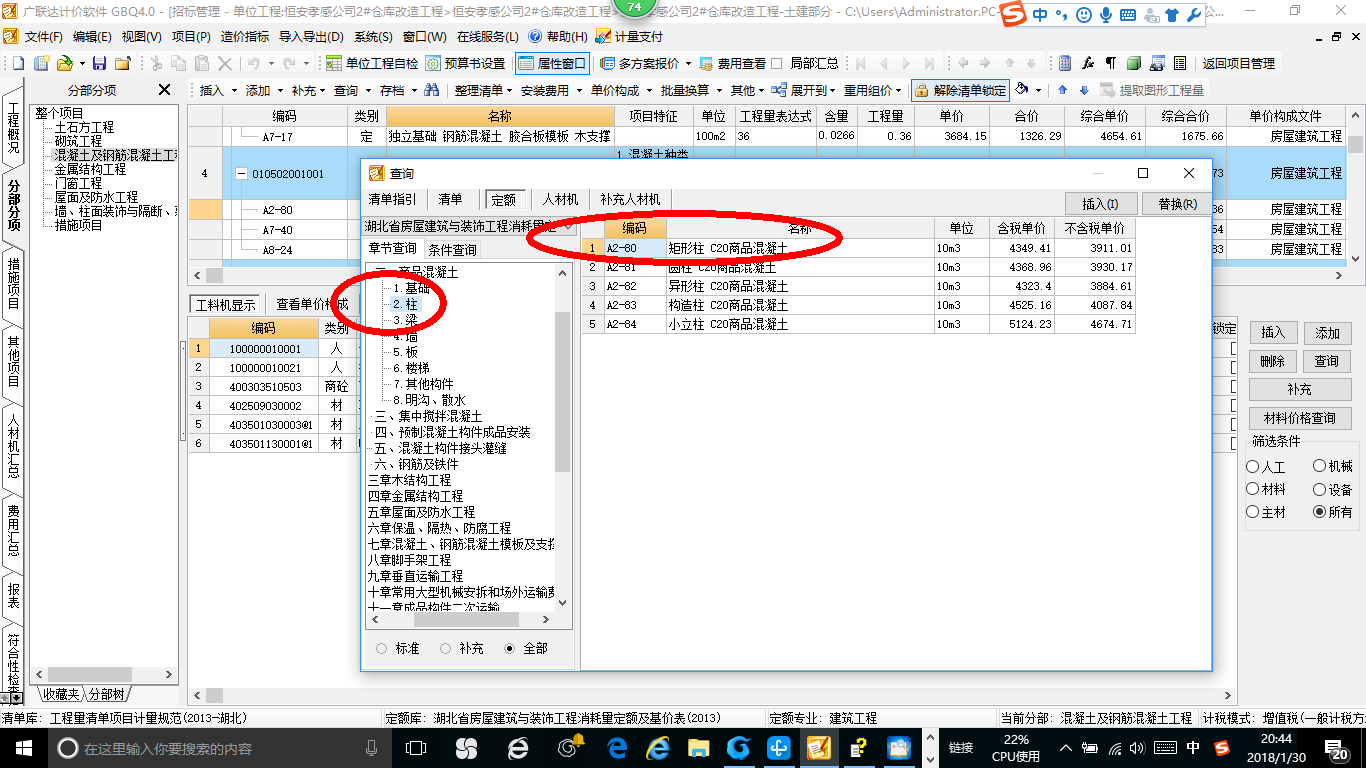Click the blue move-up arrow icon

point(1062,90)
